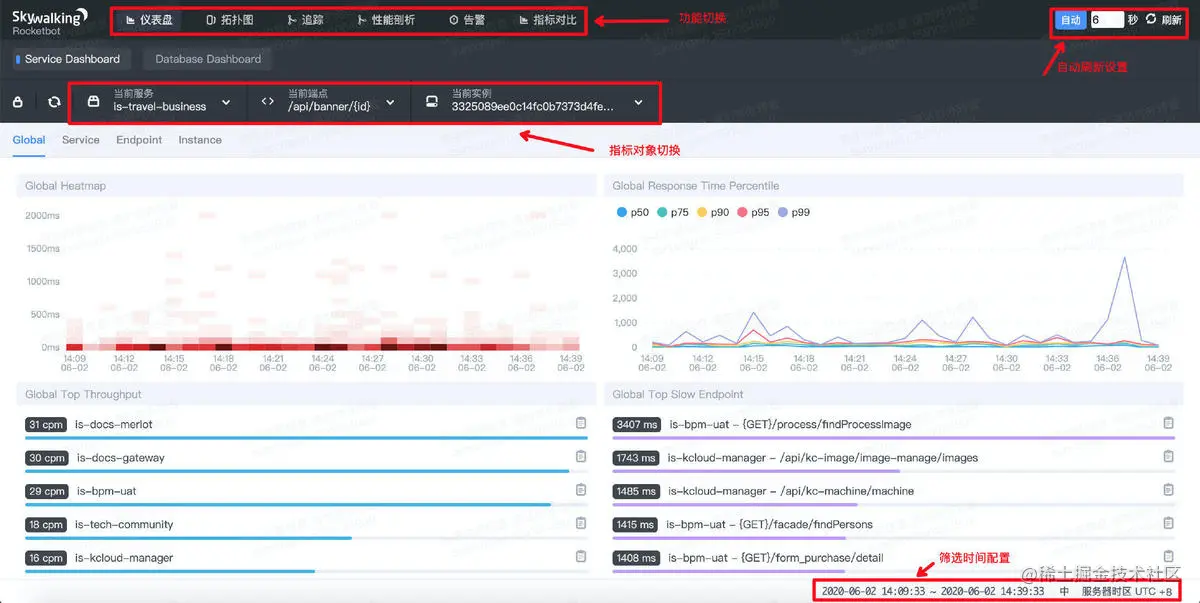Toggle the p95 legend series

point(753,212)
